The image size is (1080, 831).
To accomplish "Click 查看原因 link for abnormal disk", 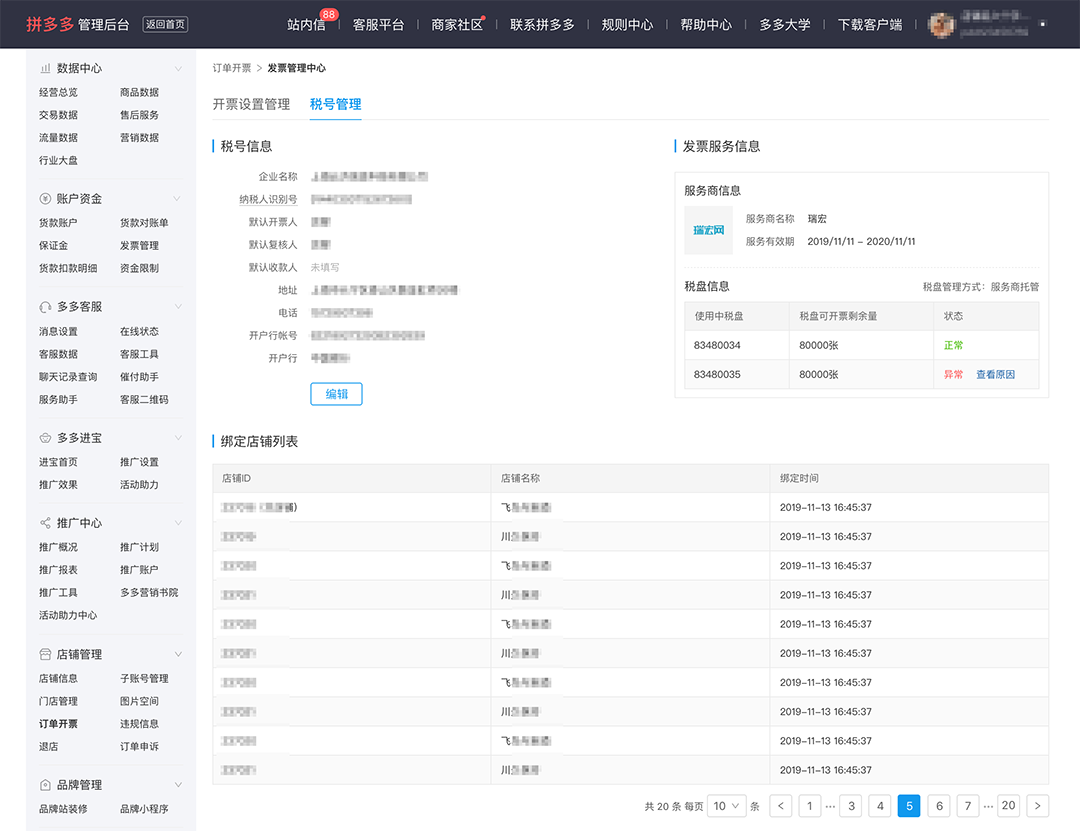I will tap(995, 374).
